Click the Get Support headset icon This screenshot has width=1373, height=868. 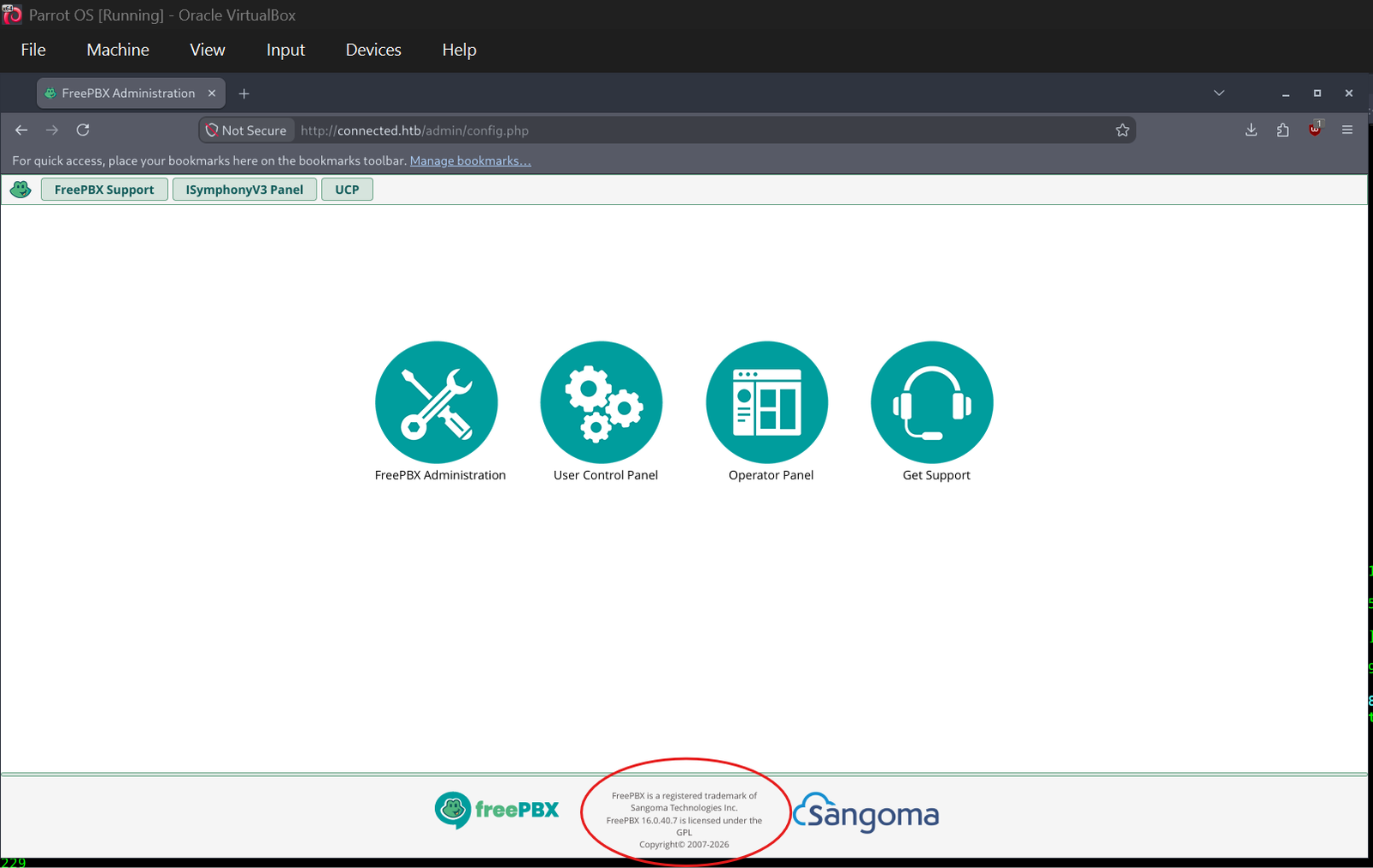(932, 402)
